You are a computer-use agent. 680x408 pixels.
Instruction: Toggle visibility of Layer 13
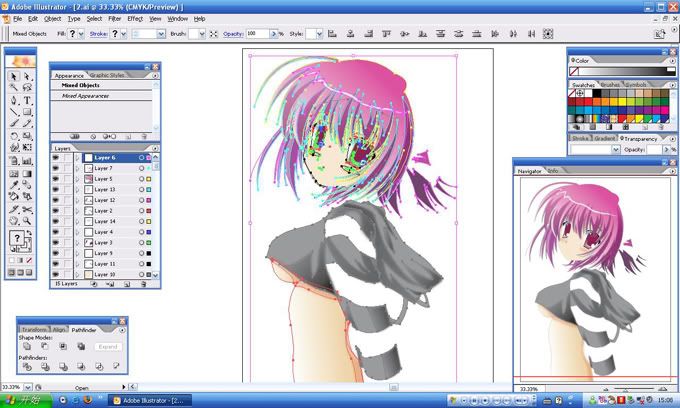[56, 189]
